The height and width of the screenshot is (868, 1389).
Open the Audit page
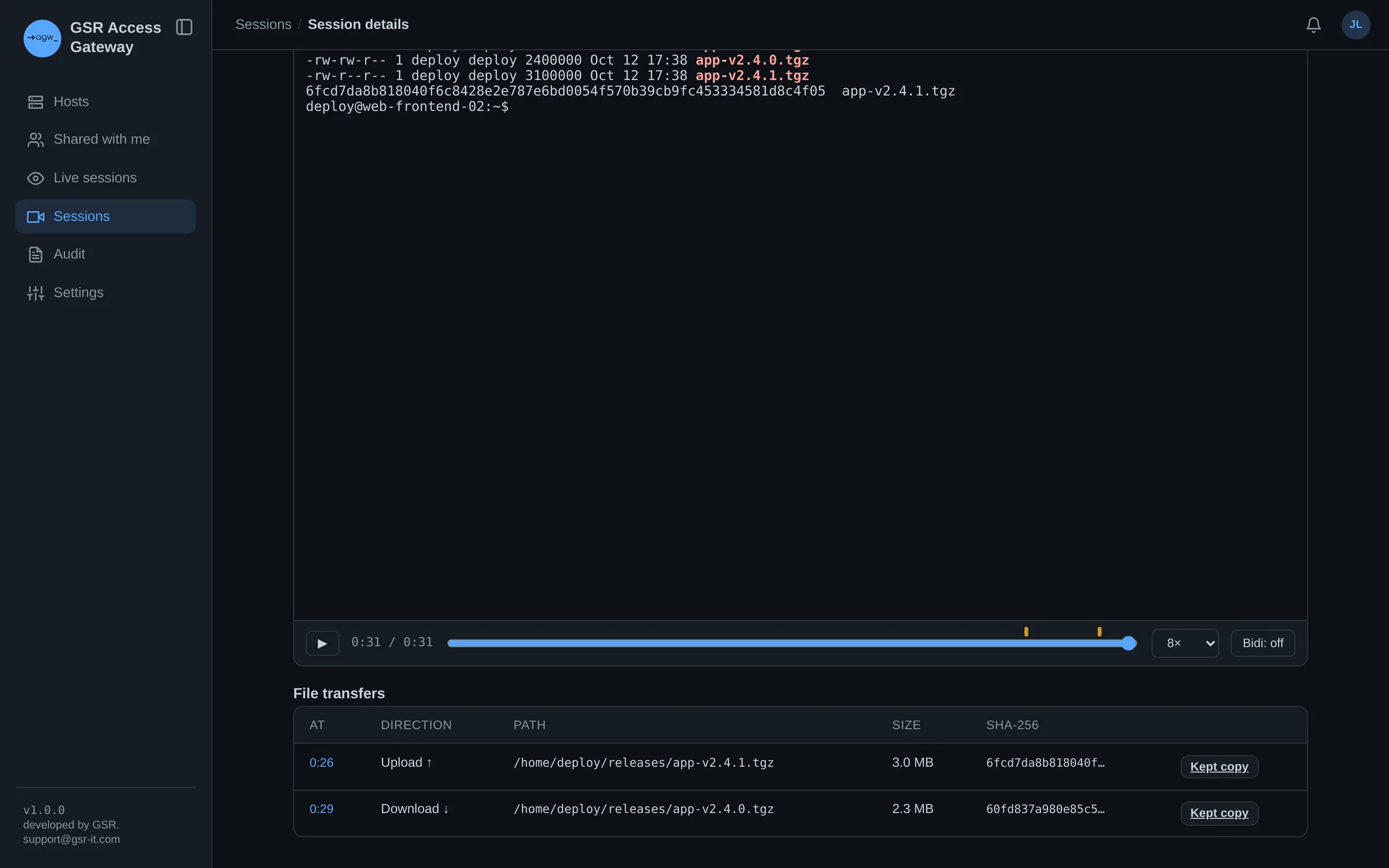105,255
